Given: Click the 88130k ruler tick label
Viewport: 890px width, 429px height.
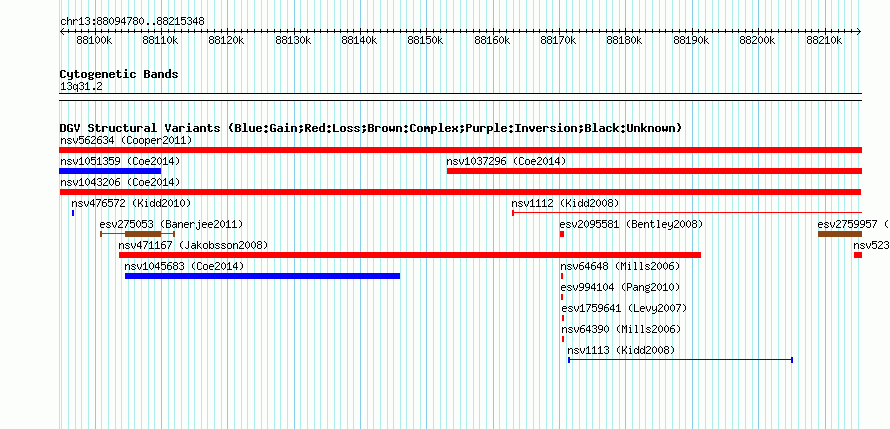Looking at the screenshot, I should coord(293,40).
